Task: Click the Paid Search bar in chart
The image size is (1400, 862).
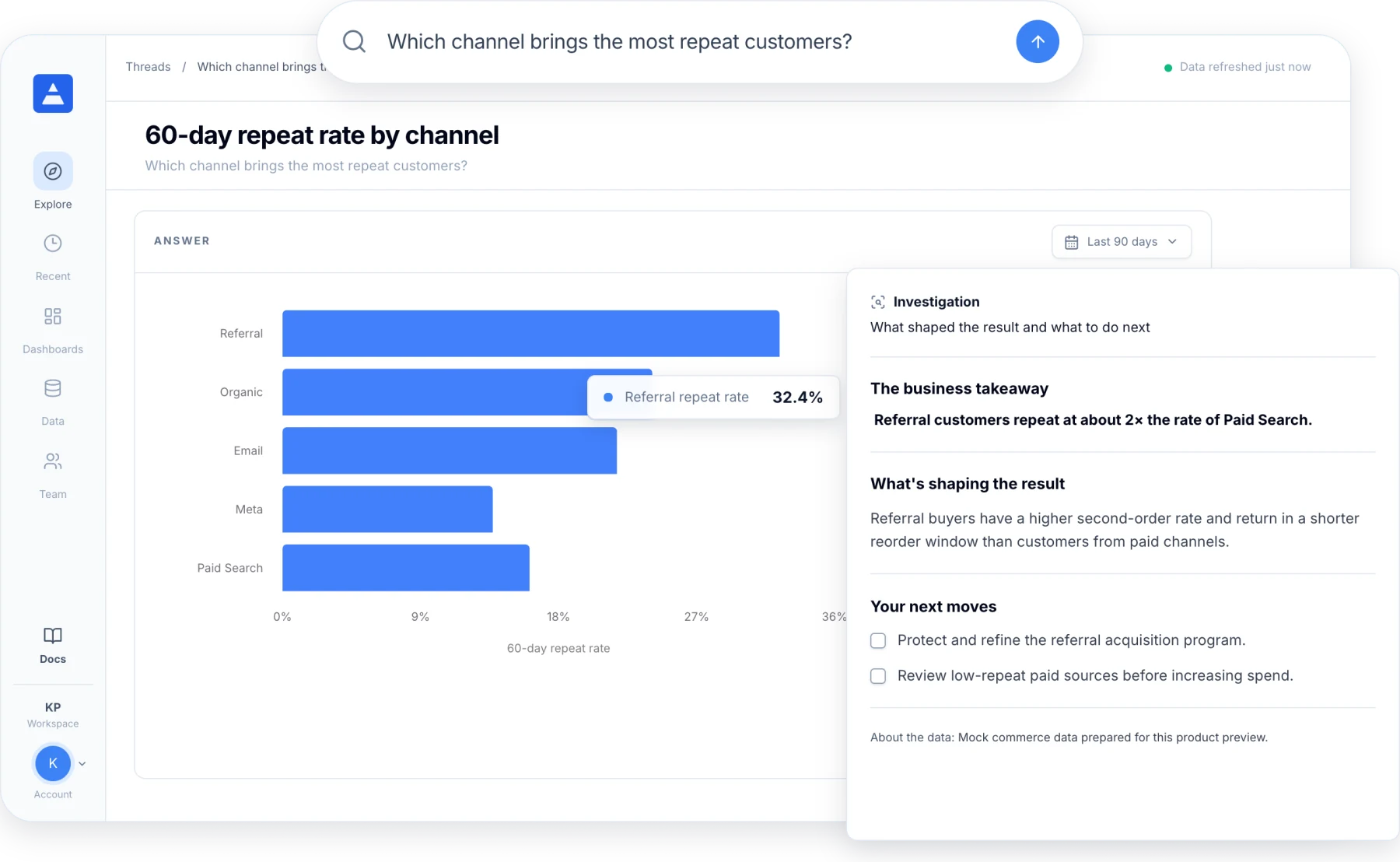Action: click(x=406, y=568)
